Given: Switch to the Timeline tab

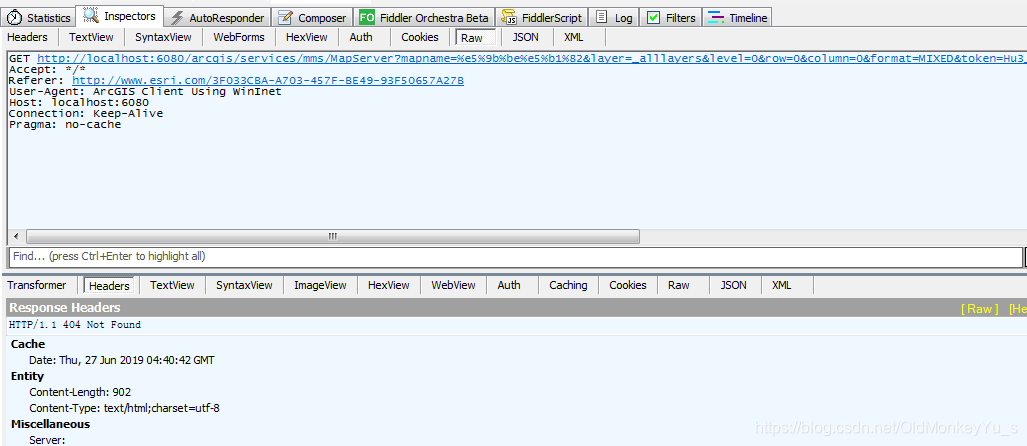Looking at the screenshot, I should point(737,18).
